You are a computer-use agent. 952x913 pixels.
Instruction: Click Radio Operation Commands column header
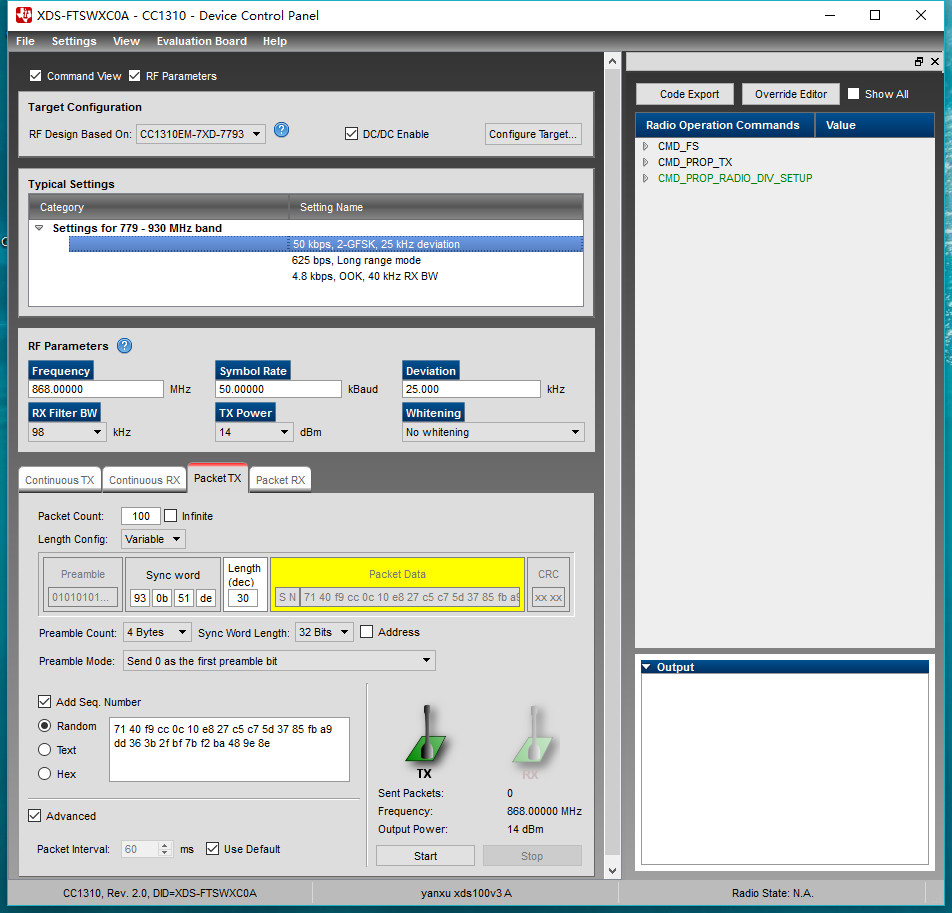pyautogui.click(x=725, y=125)
